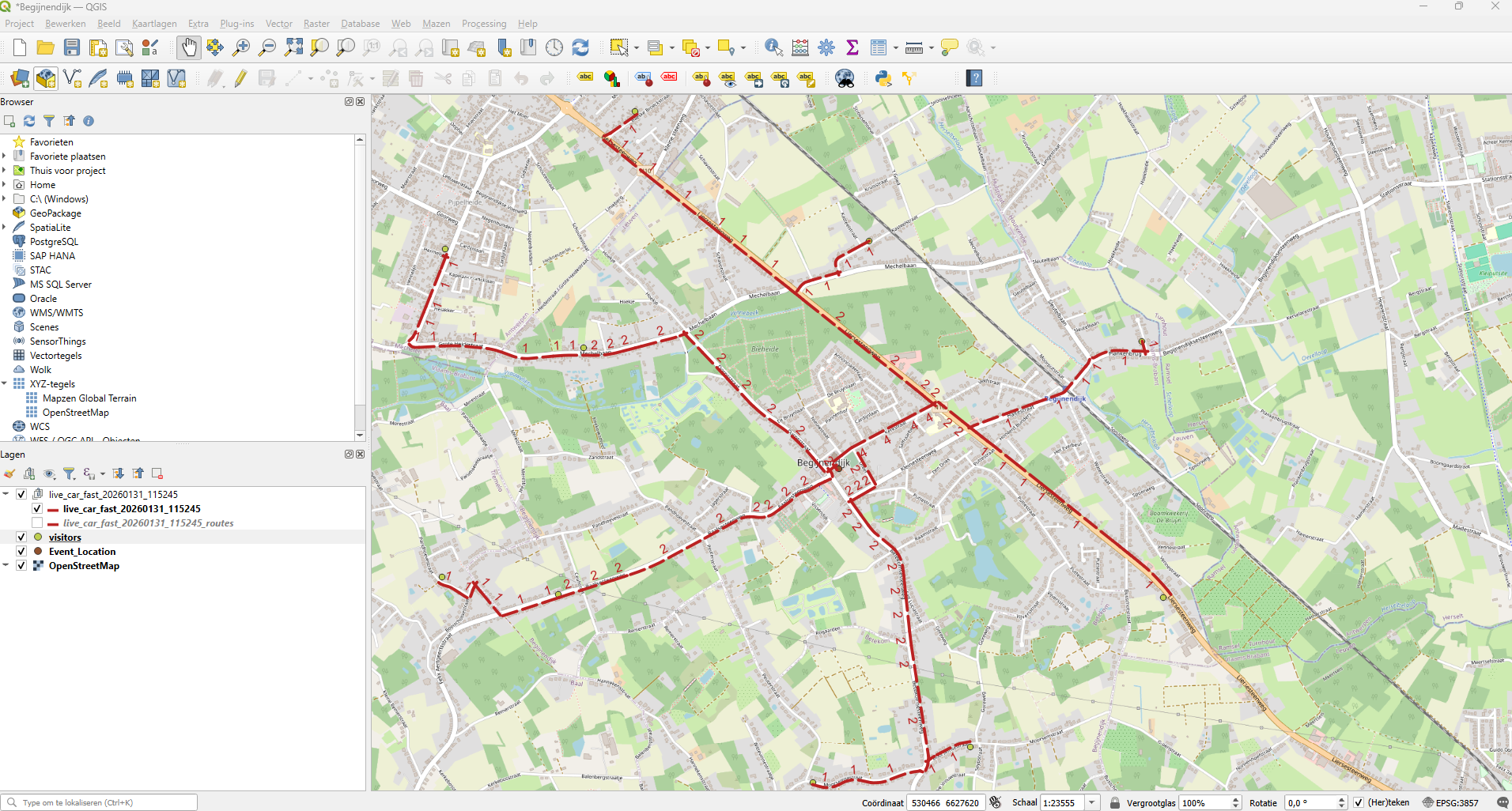This screenshot has width=1512, height=811.
Task: Open the Kaartlagen menu
Action: (x=154, y=24)
